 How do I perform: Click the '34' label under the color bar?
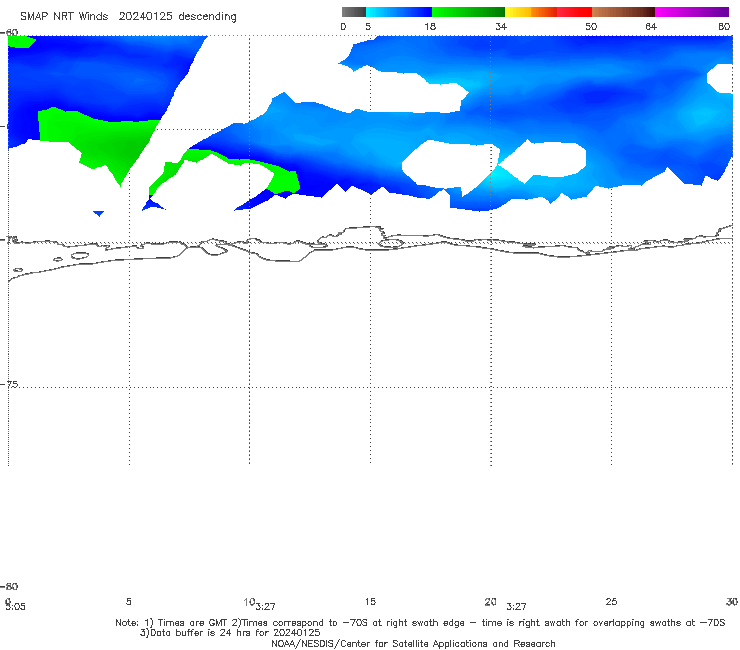click(x=501, y=26)
